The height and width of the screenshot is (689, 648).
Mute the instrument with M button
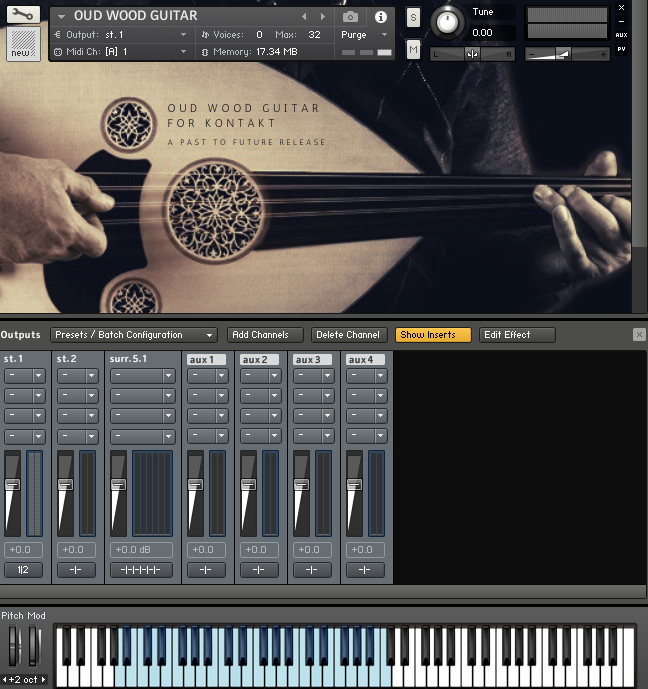pyautogui.click(x=413, y=49)
